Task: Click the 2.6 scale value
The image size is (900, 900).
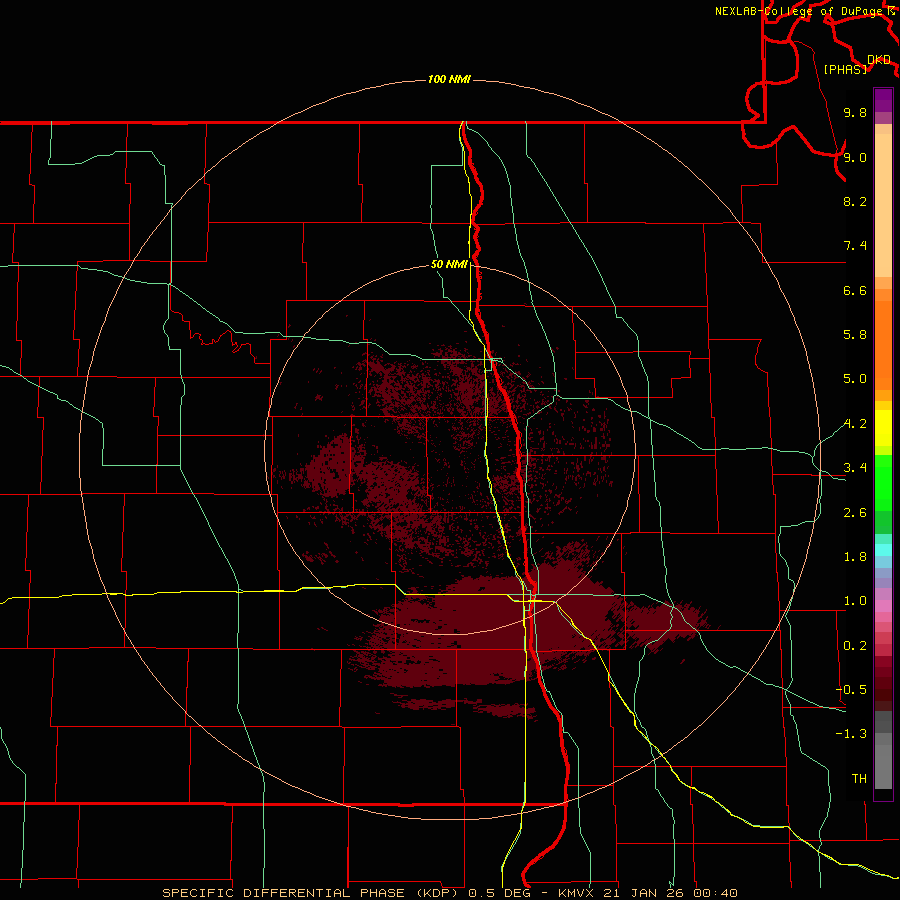Action: (855, 513)
